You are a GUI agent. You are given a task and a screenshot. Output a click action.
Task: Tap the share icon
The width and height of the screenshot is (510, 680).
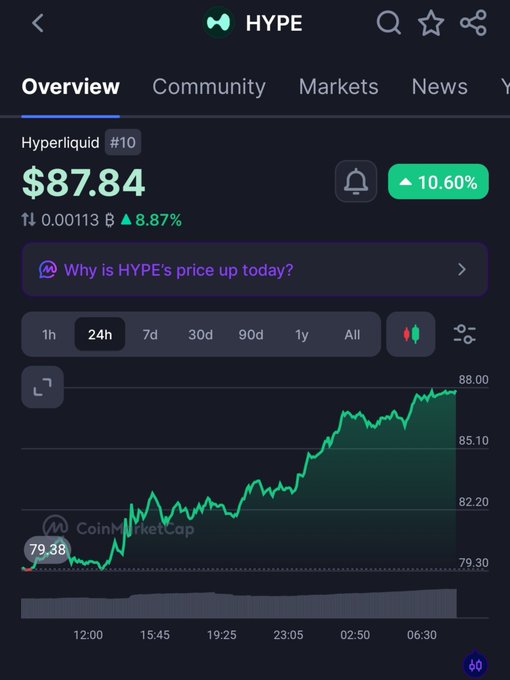tap(473, 23)
